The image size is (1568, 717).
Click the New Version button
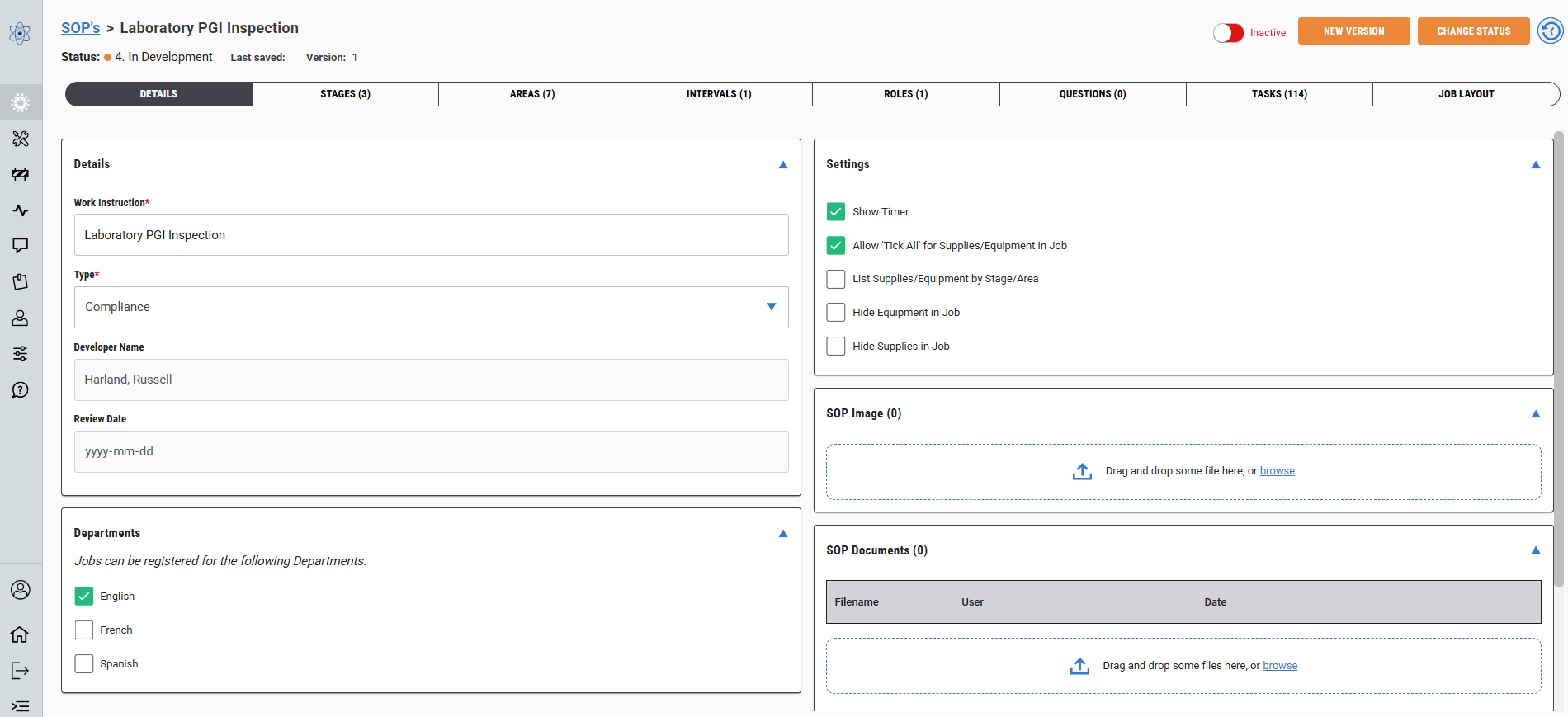(1353, 31)
